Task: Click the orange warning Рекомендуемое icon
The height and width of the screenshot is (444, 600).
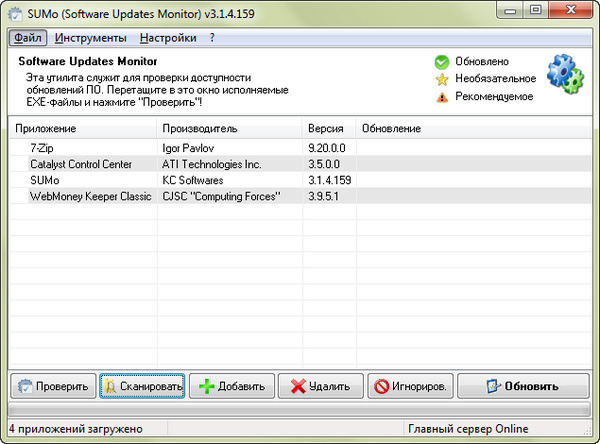Action: 441,97
